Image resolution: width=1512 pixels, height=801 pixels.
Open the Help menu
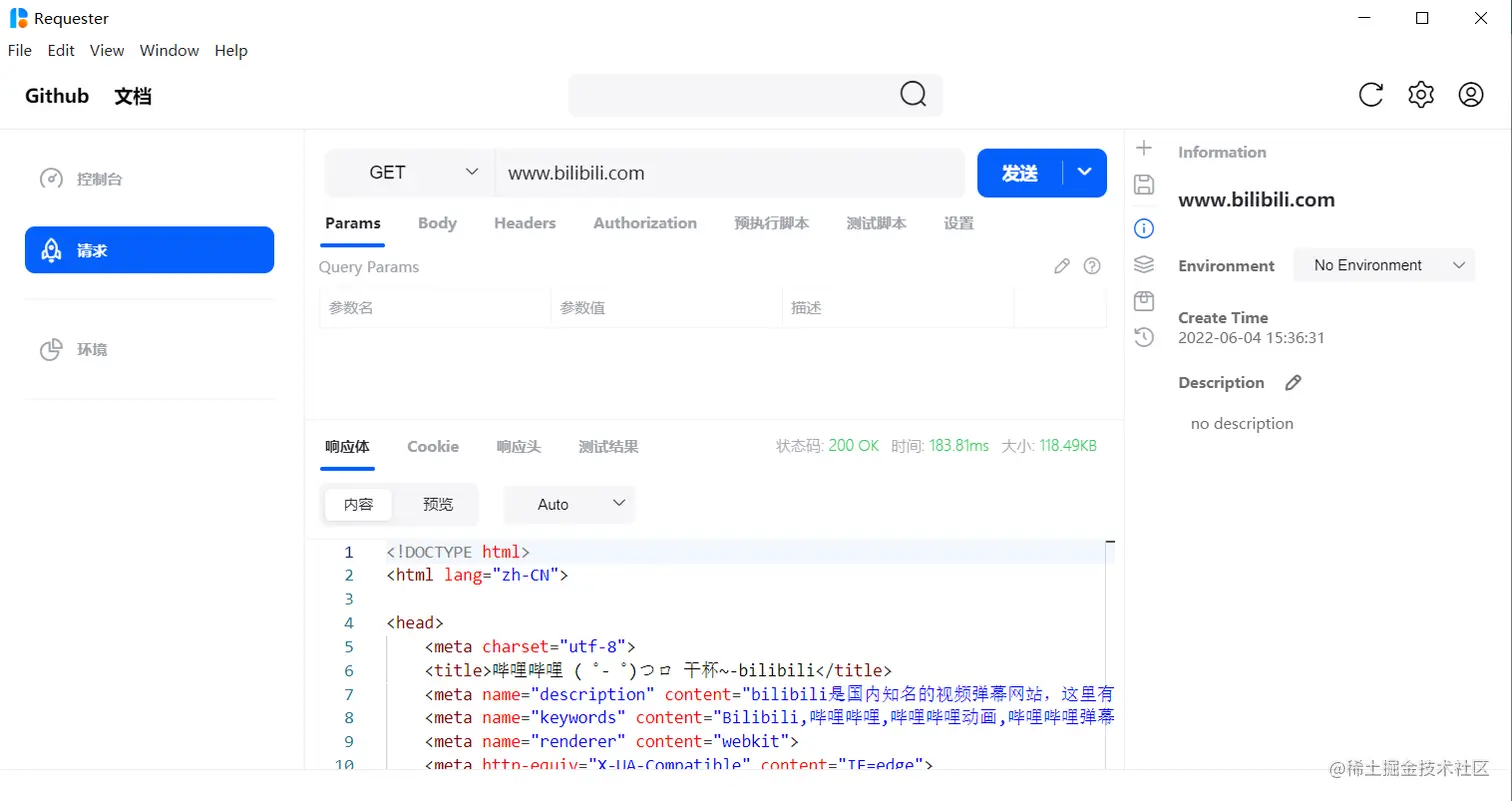click(x=231, y=50)
